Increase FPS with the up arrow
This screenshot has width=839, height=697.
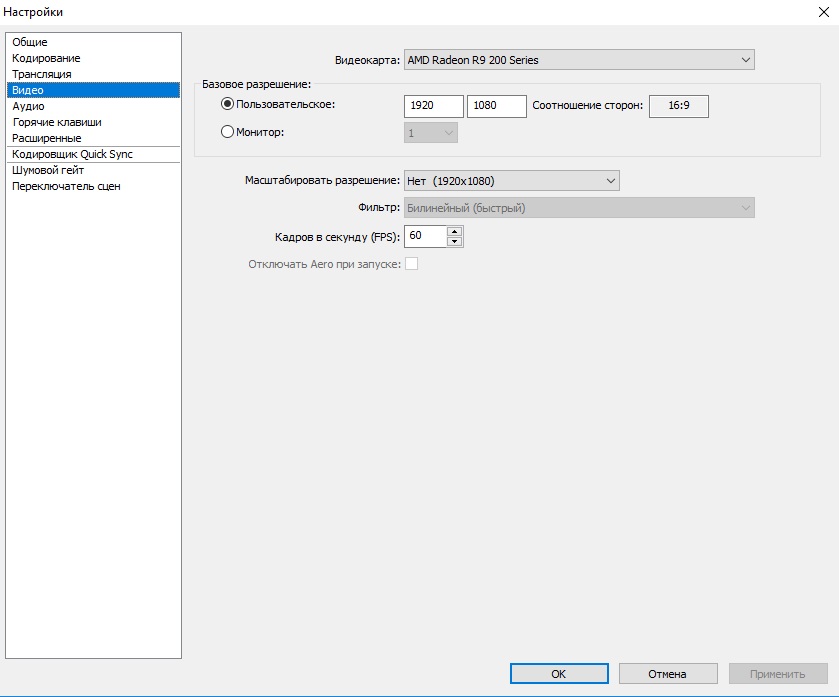[x=454, y=232]
